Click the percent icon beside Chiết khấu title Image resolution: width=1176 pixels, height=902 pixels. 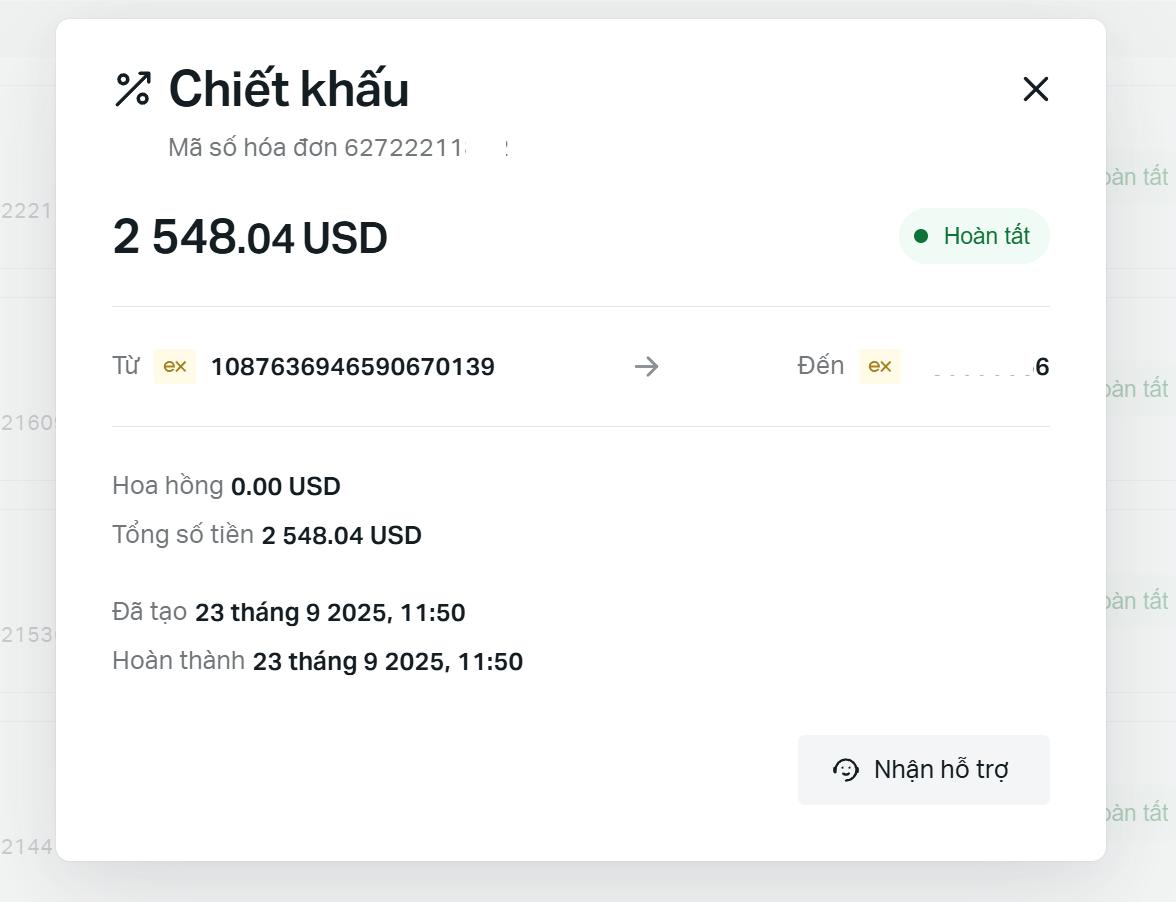pyautogui.click(x=132, y=89)
